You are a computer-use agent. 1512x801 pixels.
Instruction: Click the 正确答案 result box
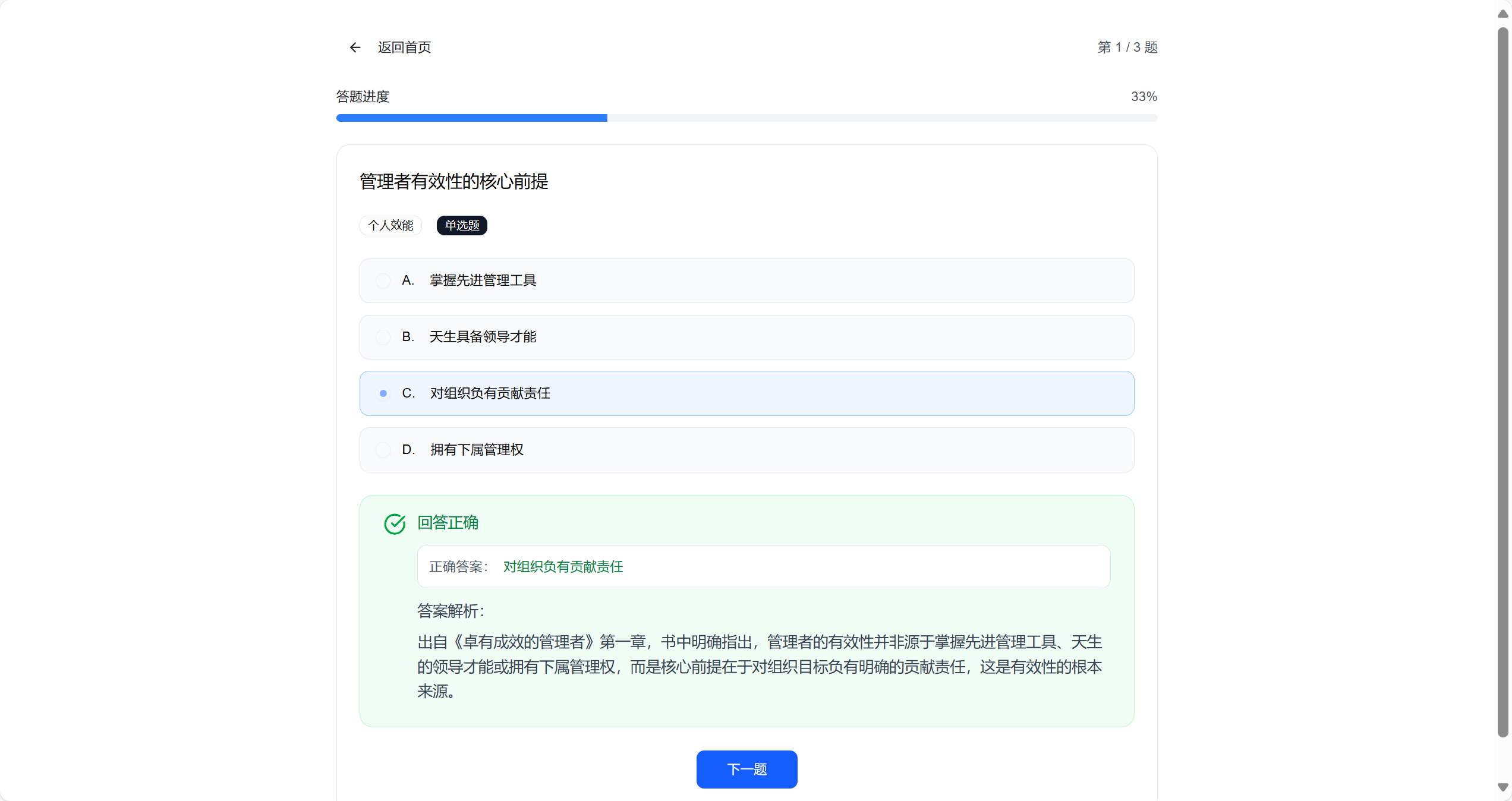(x=763, y=567)
